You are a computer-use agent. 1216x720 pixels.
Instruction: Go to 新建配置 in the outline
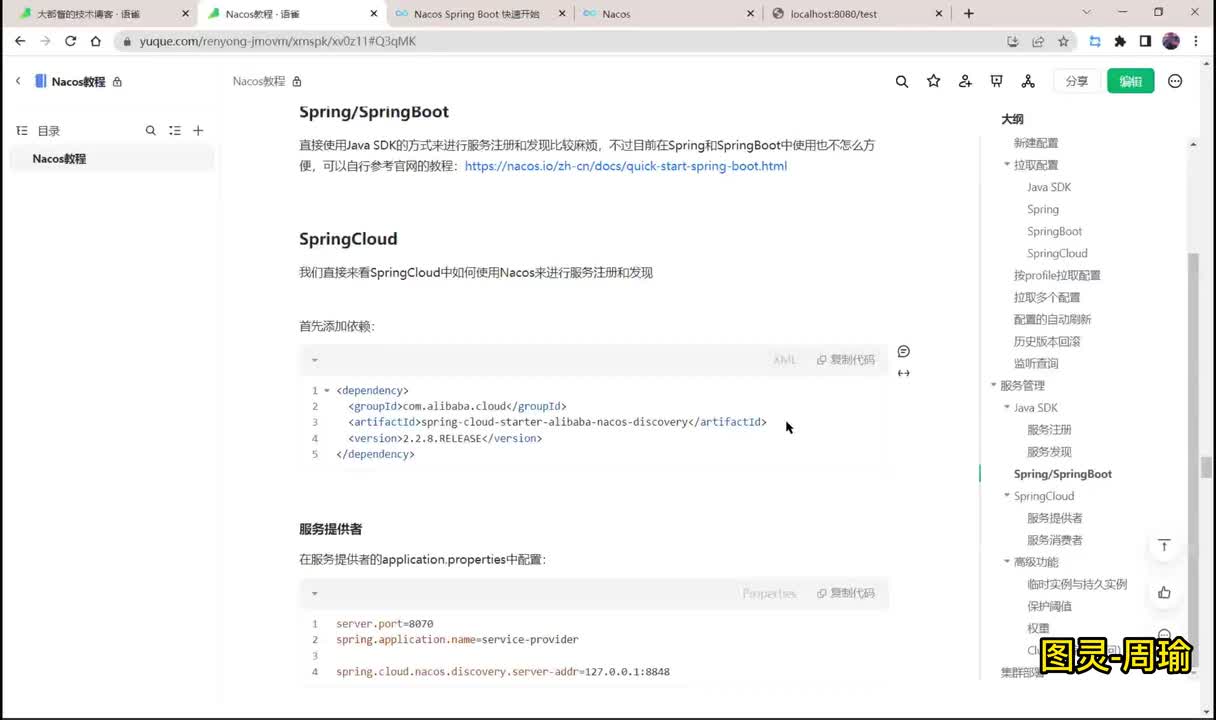coord(1036,143)
